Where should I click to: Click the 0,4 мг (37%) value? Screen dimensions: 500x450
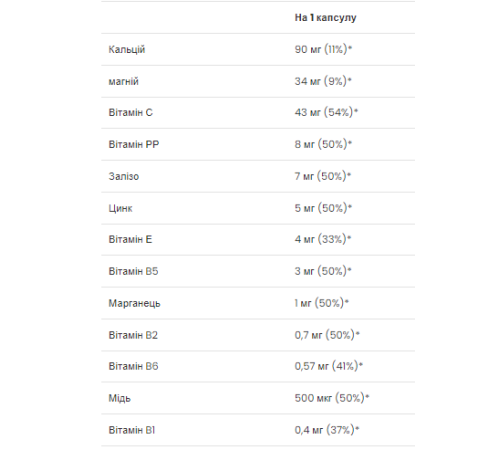point(327,430)
